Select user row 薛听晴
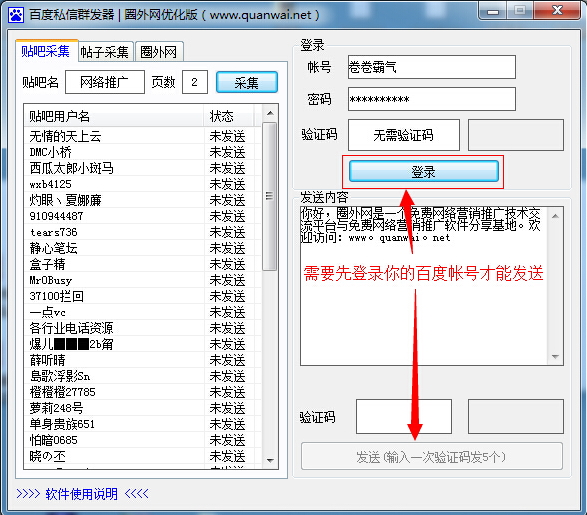The height and width of the screenshot is (515, 587). 142,360
